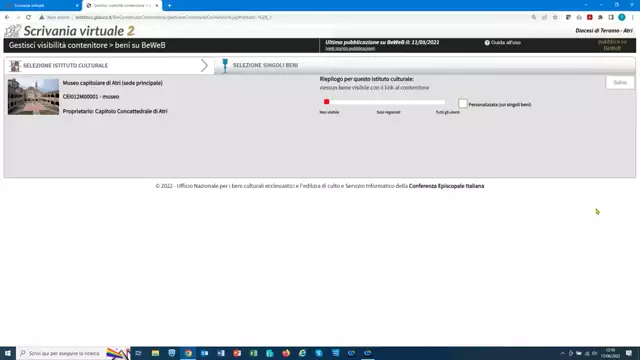Select the Gestisci visibilità contenitore browser tab
The width and height of the screenshot is (640, 360).
122,5
